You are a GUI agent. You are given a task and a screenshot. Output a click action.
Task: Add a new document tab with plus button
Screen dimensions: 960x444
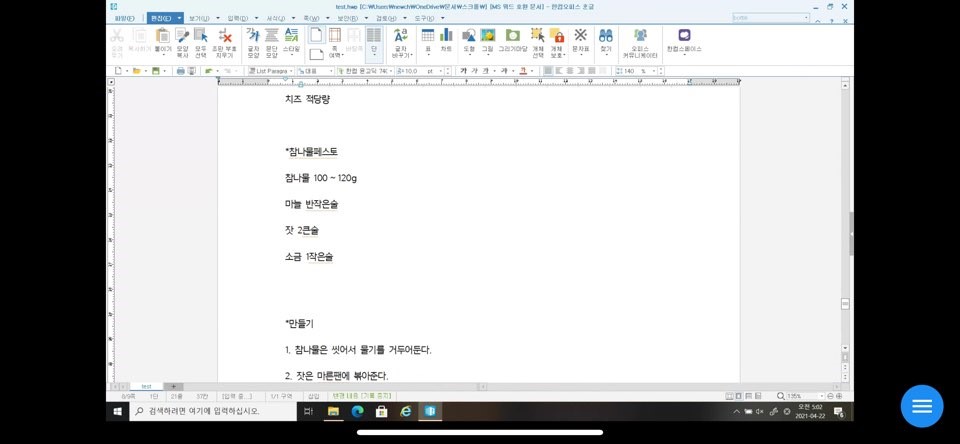[x=173, y=386]
